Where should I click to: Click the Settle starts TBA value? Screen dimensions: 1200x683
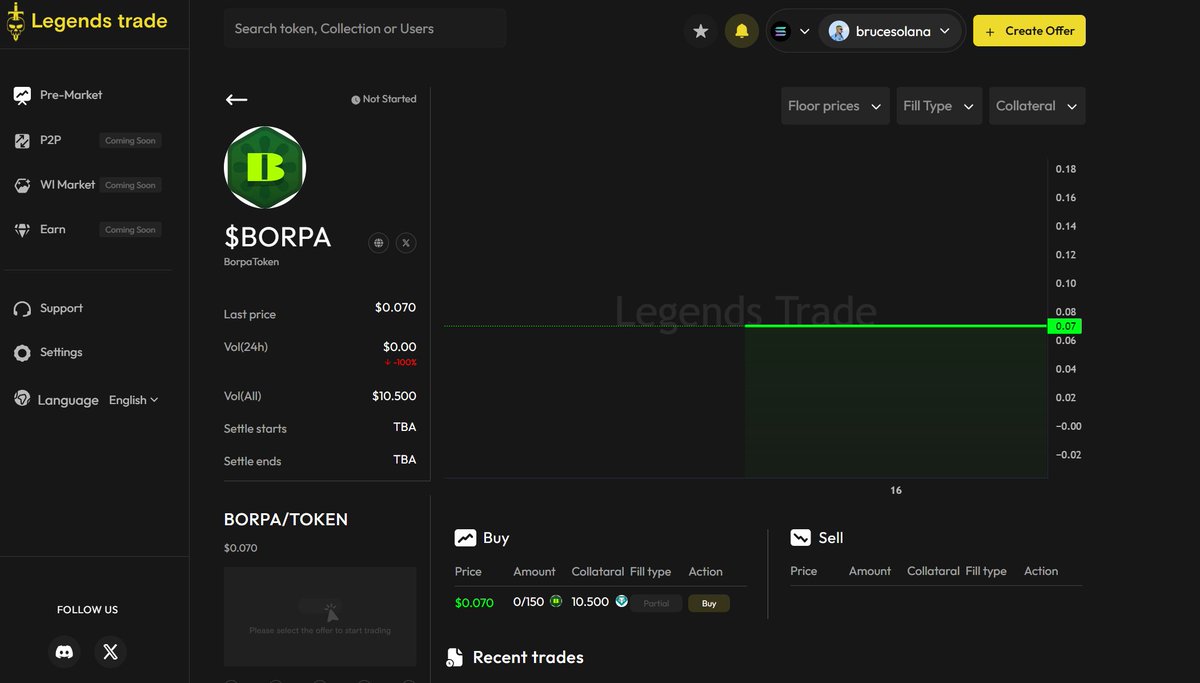click(405, 427)
